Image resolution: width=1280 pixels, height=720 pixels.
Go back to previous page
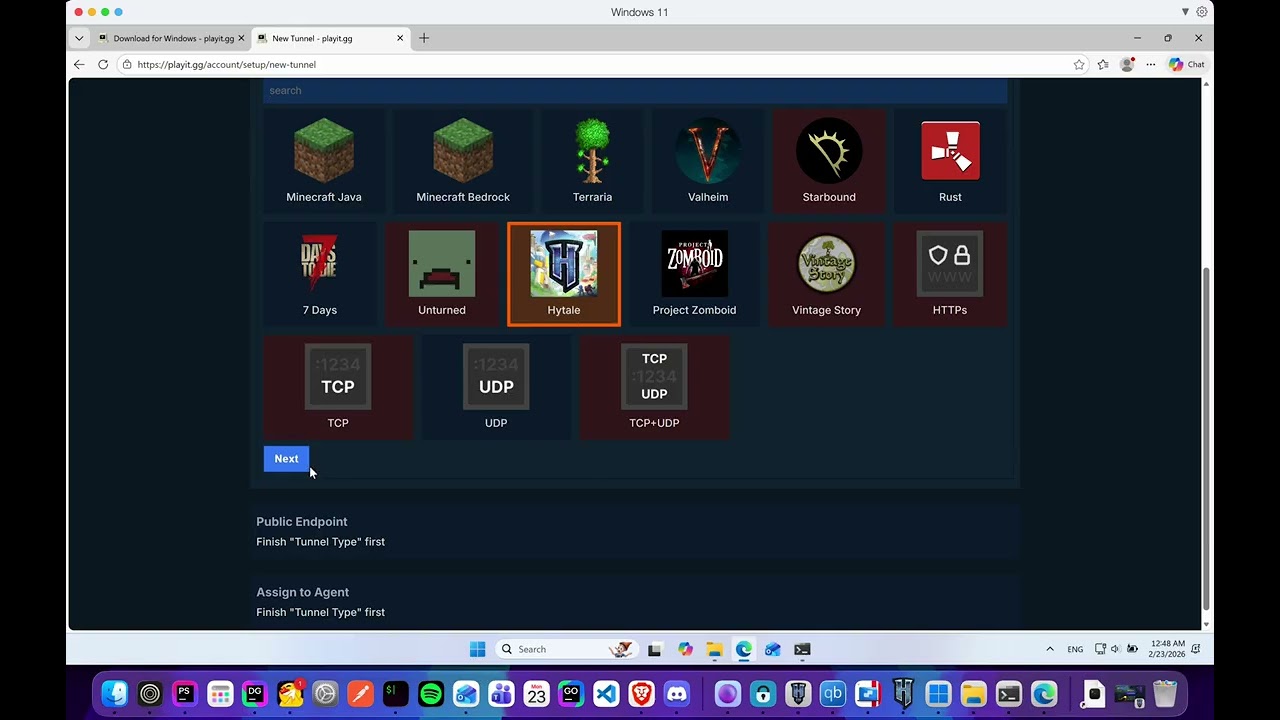click(x=79, y=64)
